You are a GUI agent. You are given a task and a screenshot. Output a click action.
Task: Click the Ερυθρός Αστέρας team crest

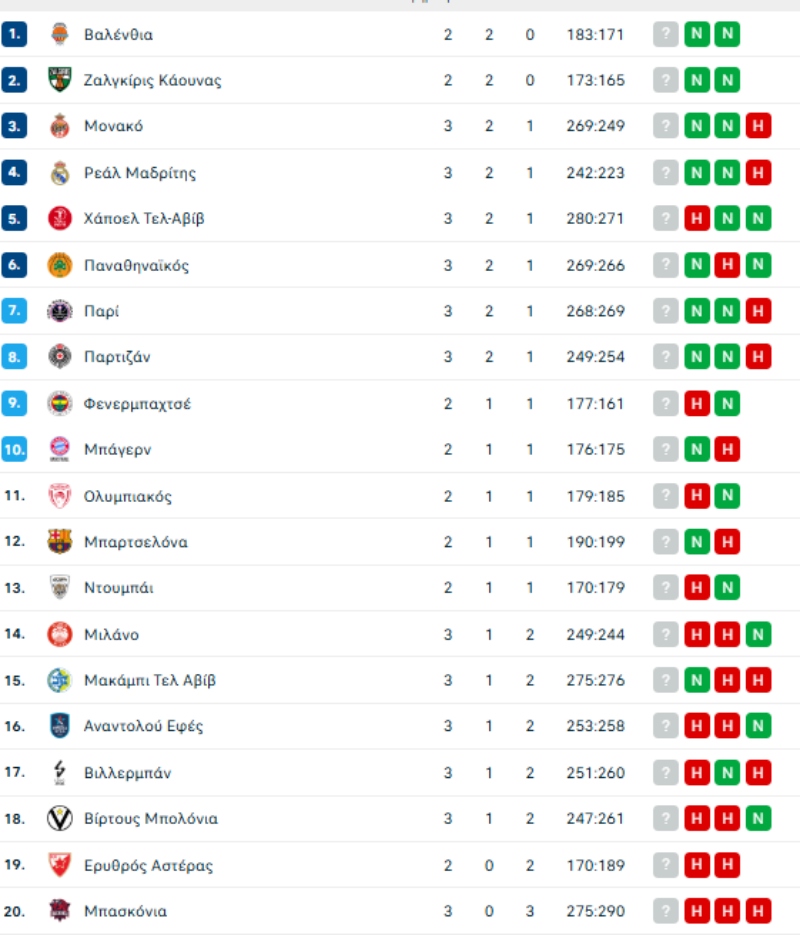pos(60,865)
